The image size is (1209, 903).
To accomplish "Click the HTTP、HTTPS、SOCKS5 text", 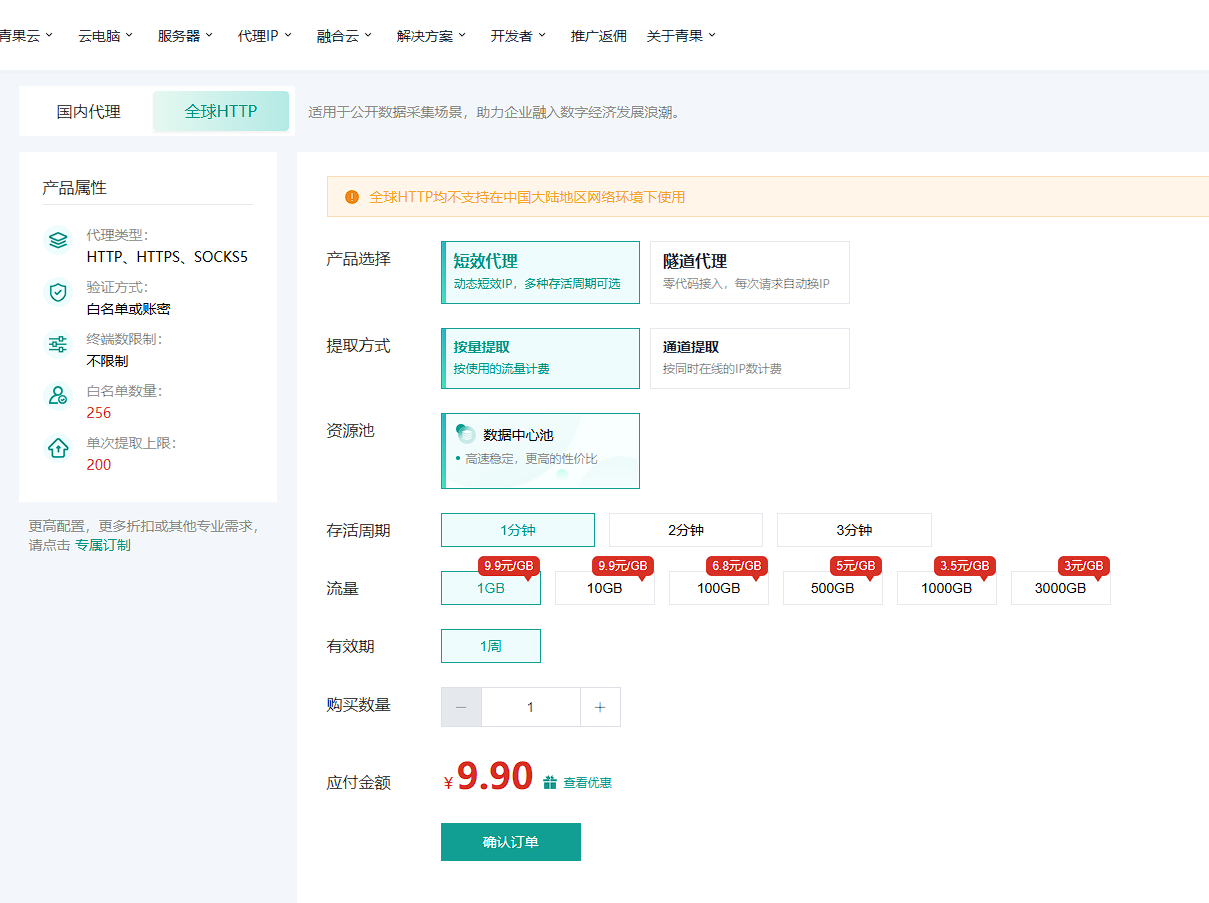I will point(167,257).
